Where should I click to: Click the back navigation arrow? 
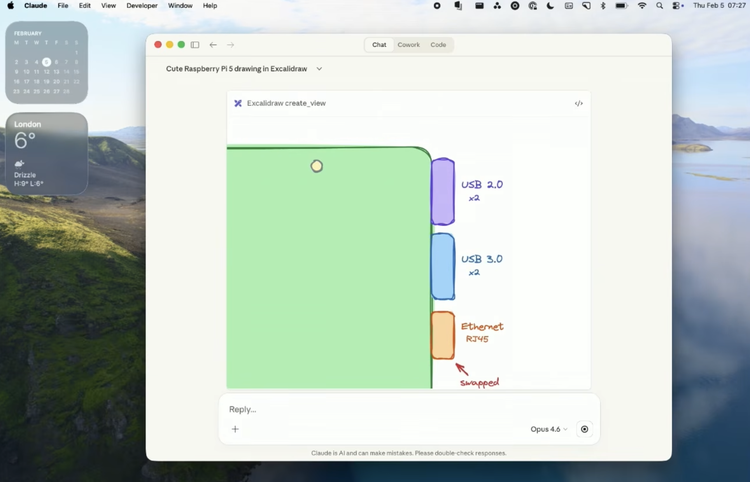click(x=213, y=45)
